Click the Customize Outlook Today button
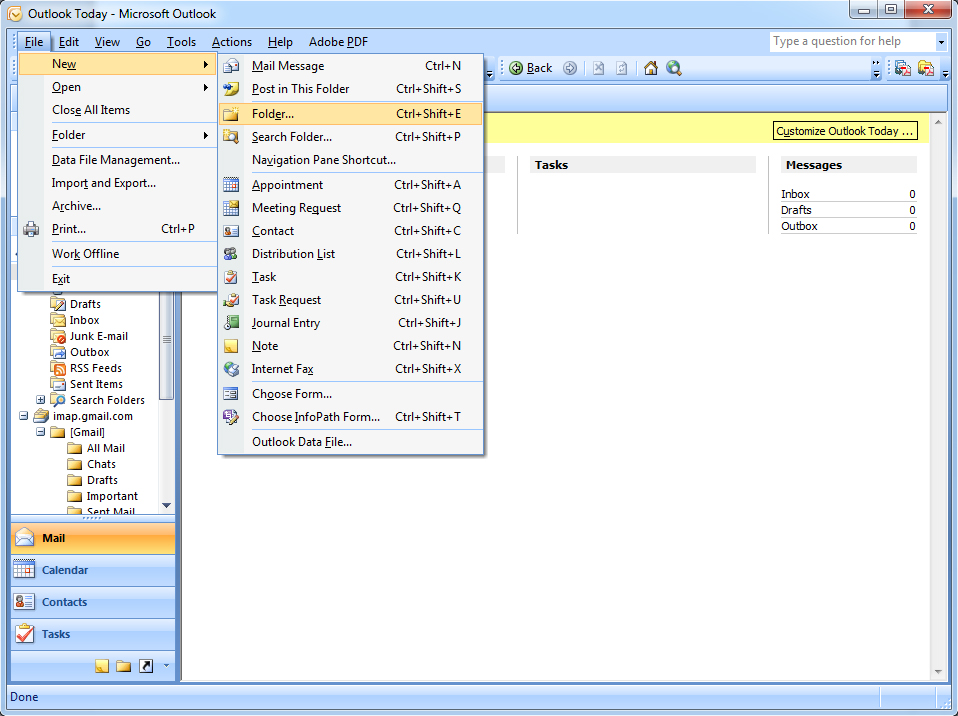Viewport: 958px width, 716px height. point(845,131)
